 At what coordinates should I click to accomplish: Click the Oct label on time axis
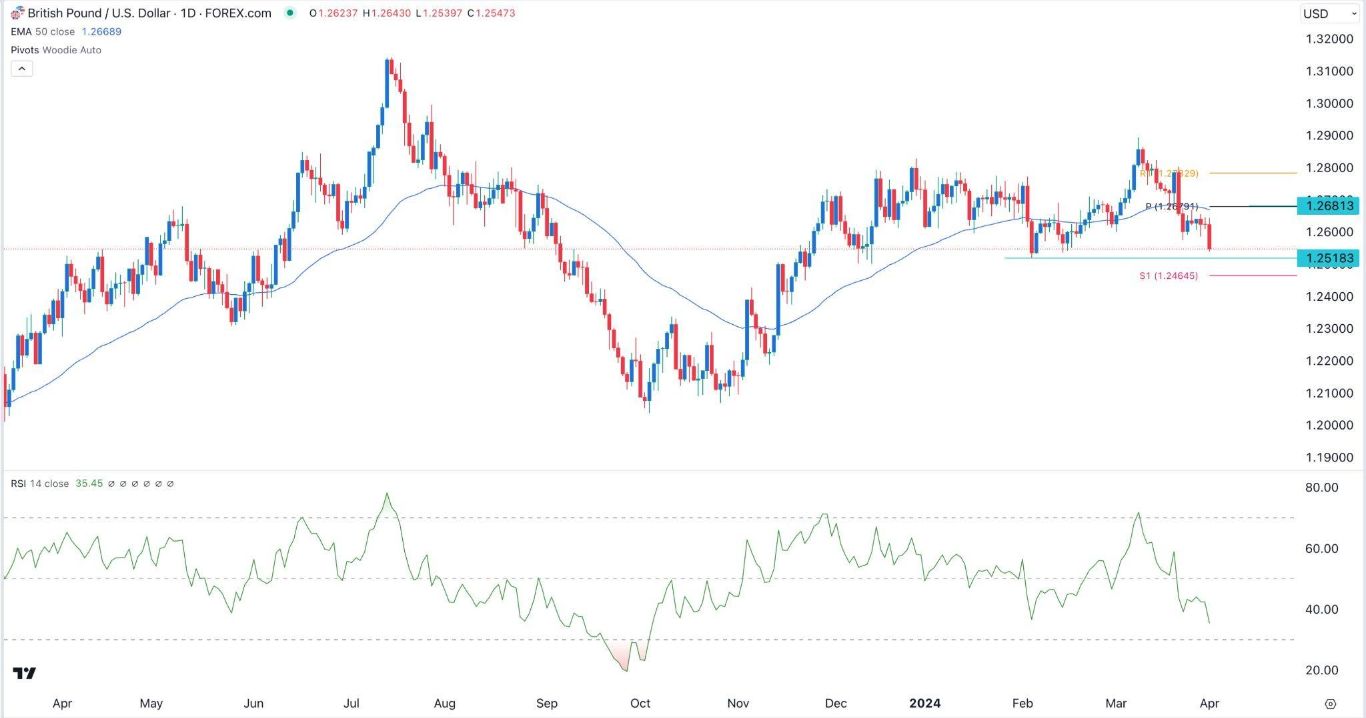coord(641,703)
